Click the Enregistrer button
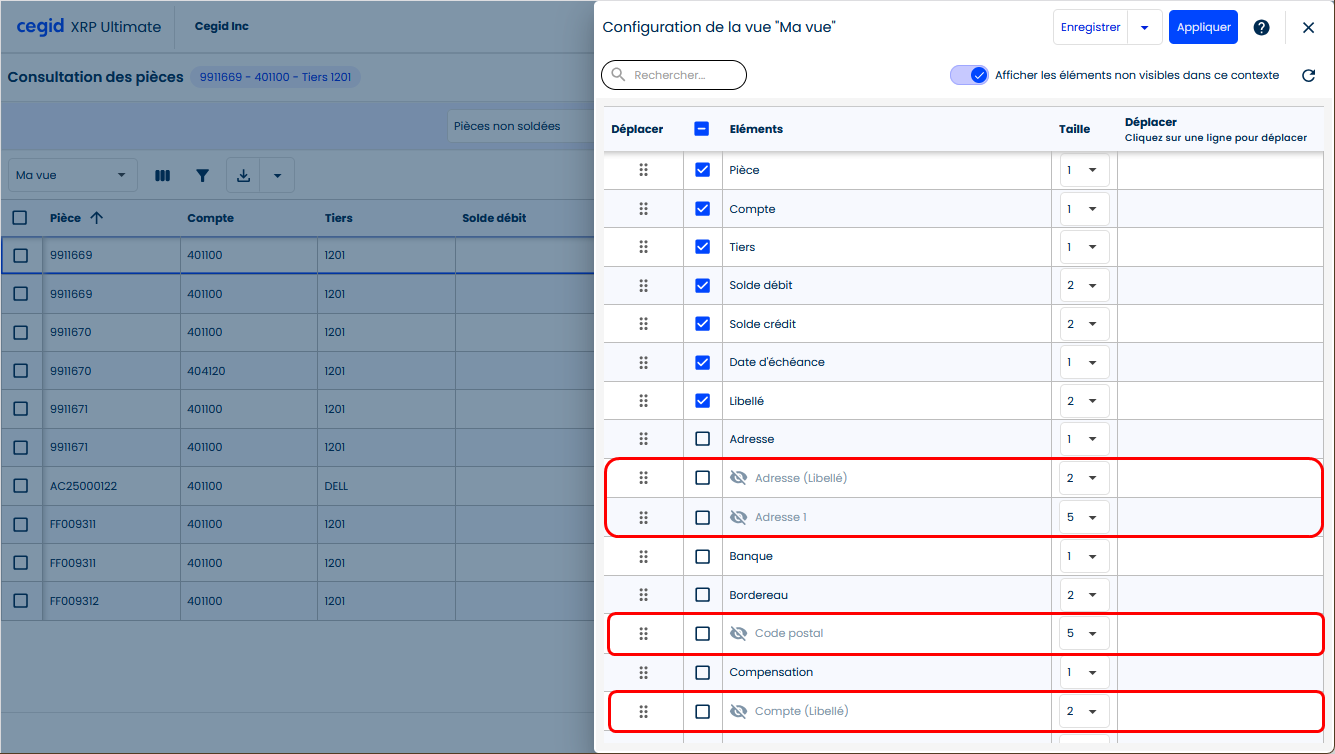 (x=1090, y=28)
